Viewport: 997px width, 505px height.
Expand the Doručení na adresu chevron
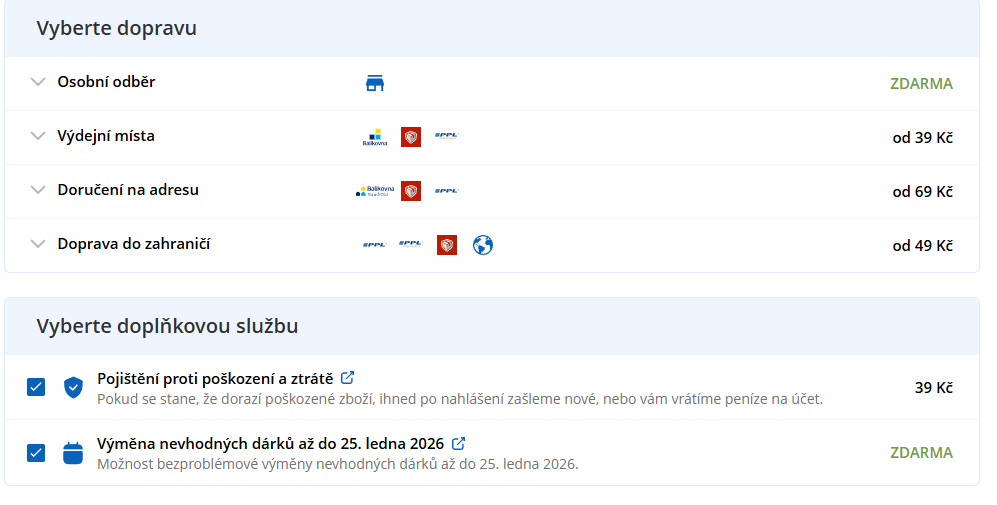point(38,190)
